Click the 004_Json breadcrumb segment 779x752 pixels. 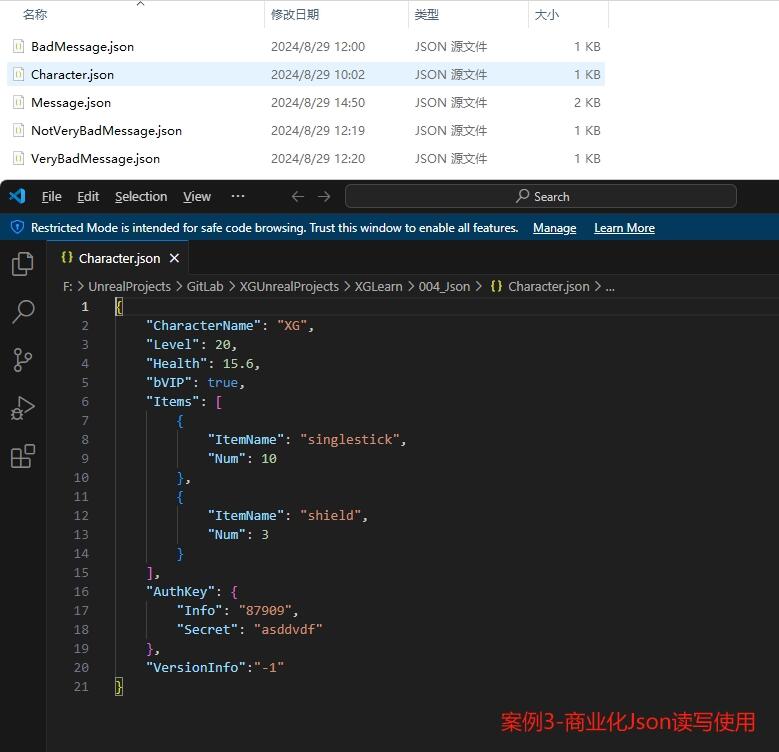pyautogui.click(x=444, y=287)
